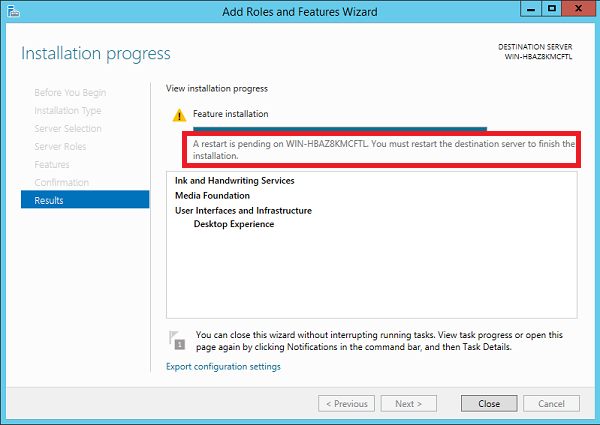The height and width of the screenshot is (425, 600).
Task: Click the Features step in the sidebar
Action: coord(52,164)
